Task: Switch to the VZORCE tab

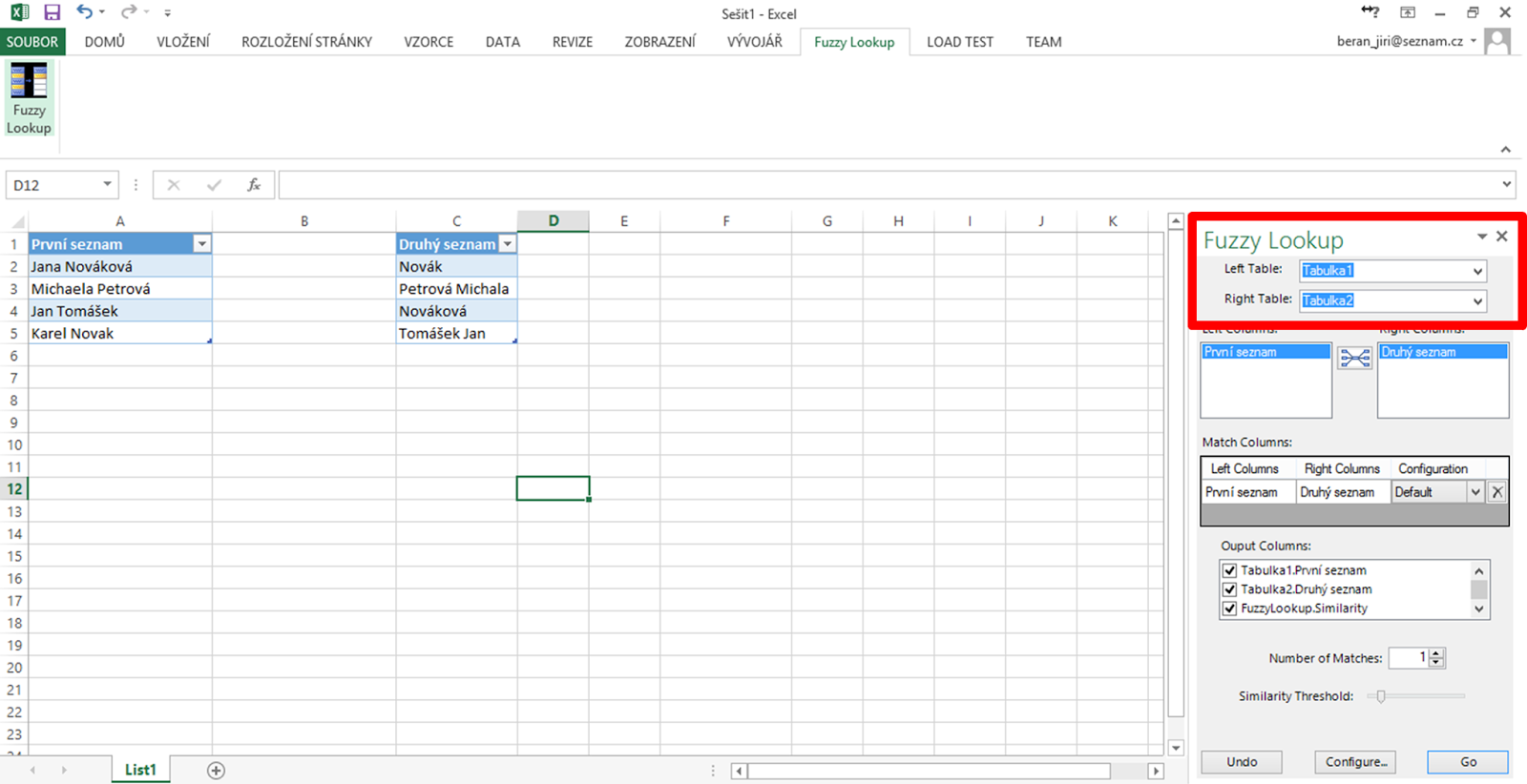Action: [x=429, y=42]
